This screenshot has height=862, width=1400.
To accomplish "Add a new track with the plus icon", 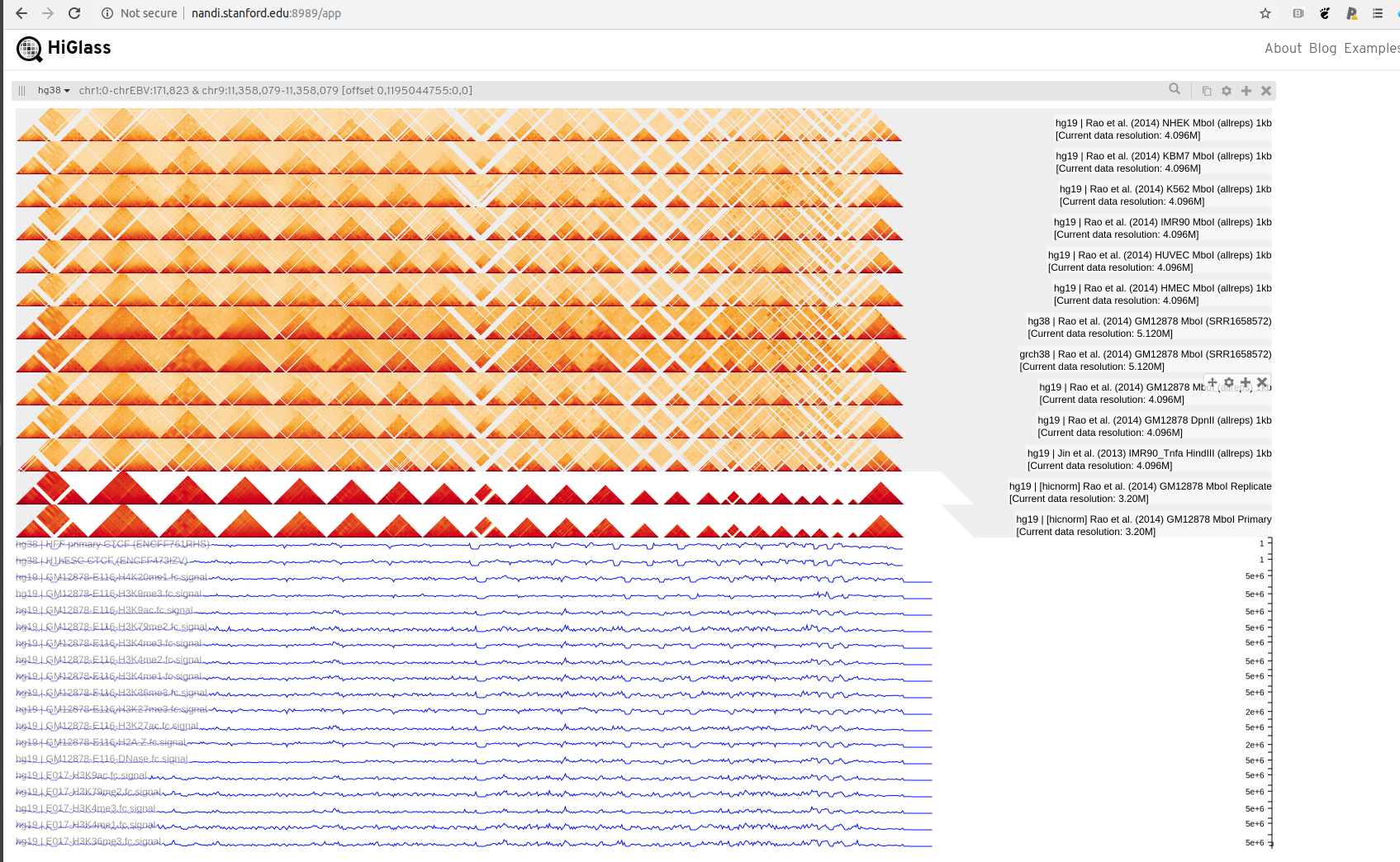I will 1246,91.
